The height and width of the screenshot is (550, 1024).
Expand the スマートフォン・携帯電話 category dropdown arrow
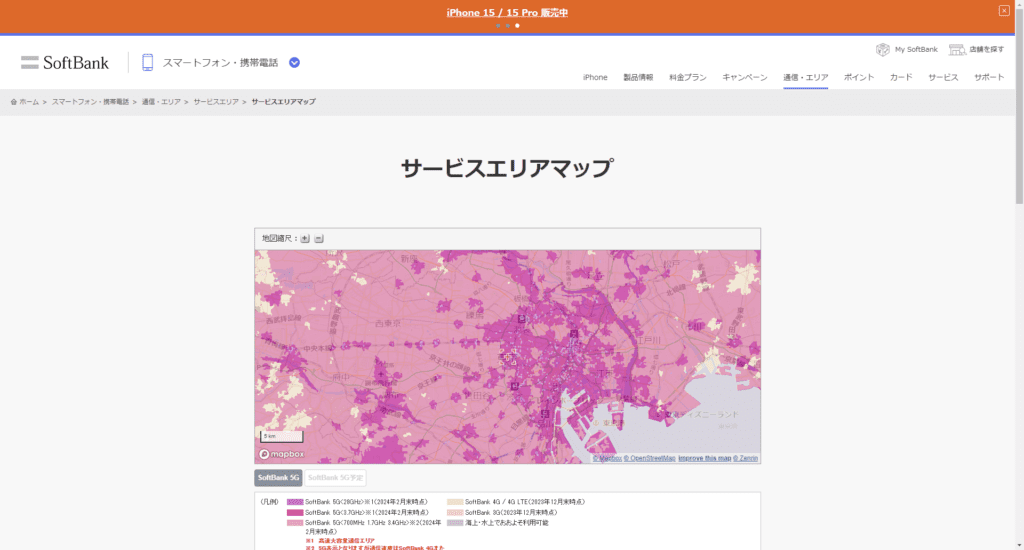(x=295, y=63)
